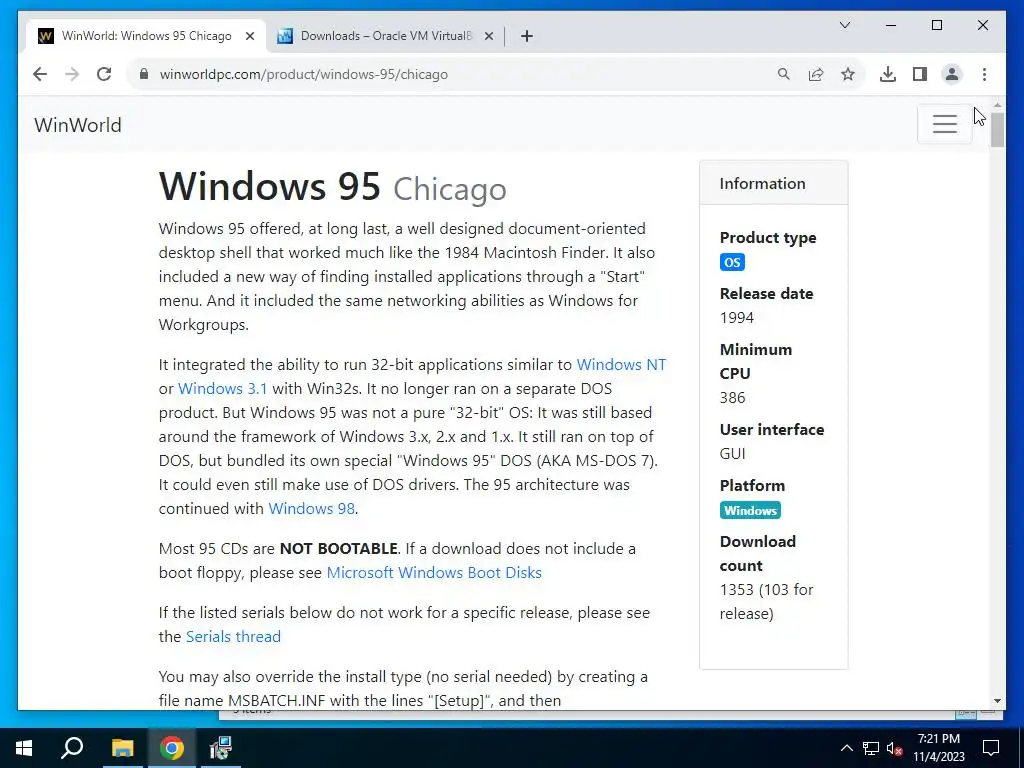Screen dimensions: 1024x768
Task: Open the notification center icon
Action: click(991, 748)
